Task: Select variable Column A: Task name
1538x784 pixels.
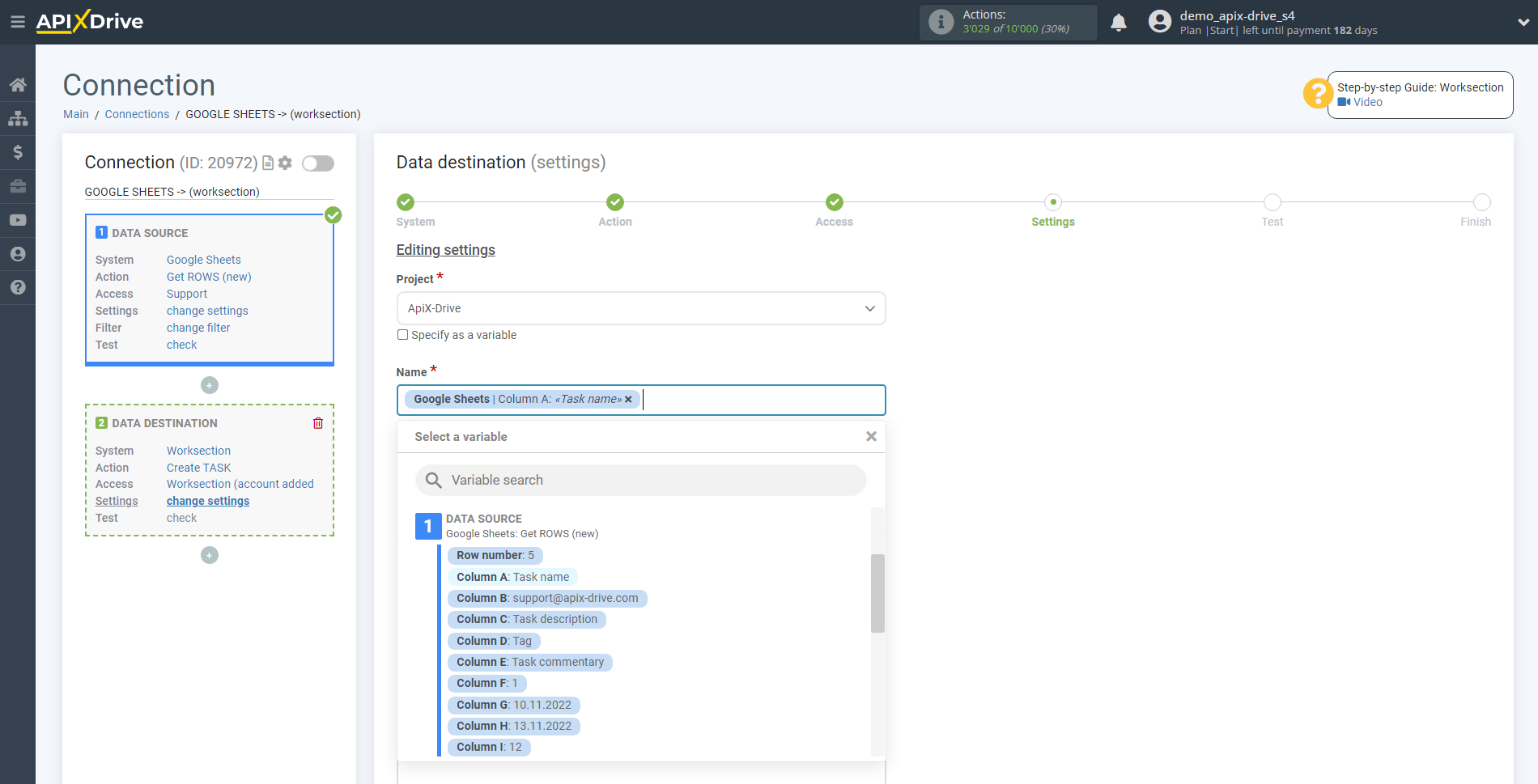Action: (512, 577)
